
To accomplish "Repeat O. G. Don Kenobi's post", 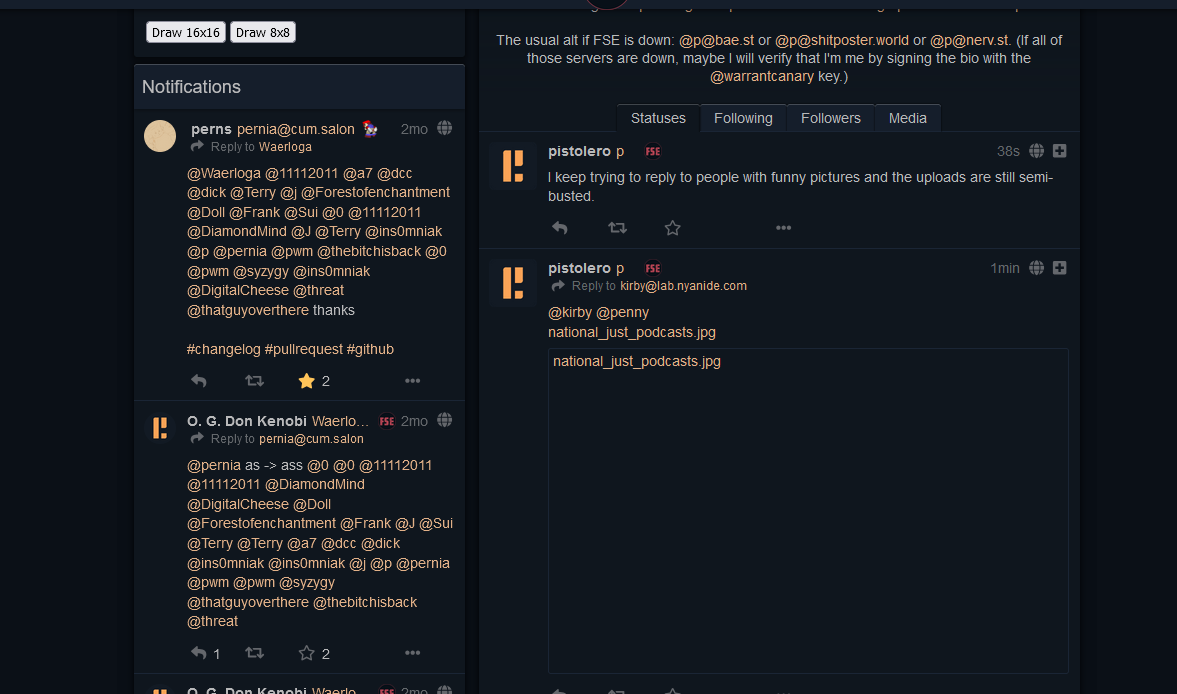I will coord(254,653).
